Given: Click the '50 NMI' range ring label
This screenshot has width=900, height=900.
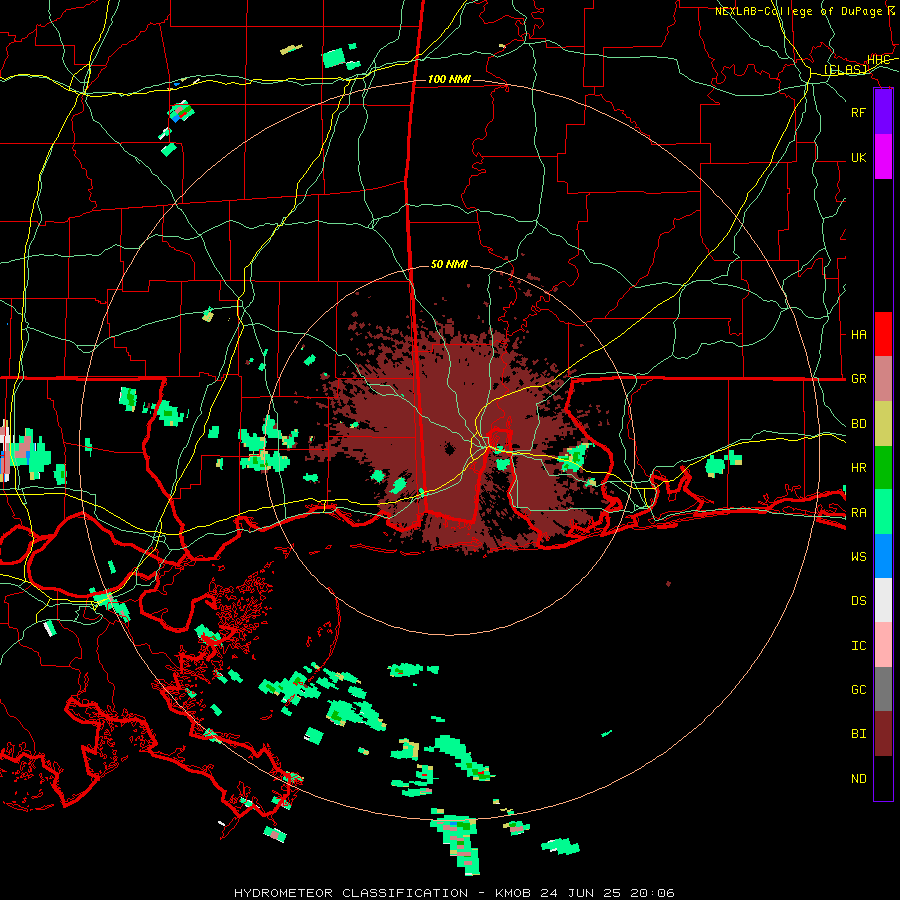Looking at the screenshot, I should (449, 264).
